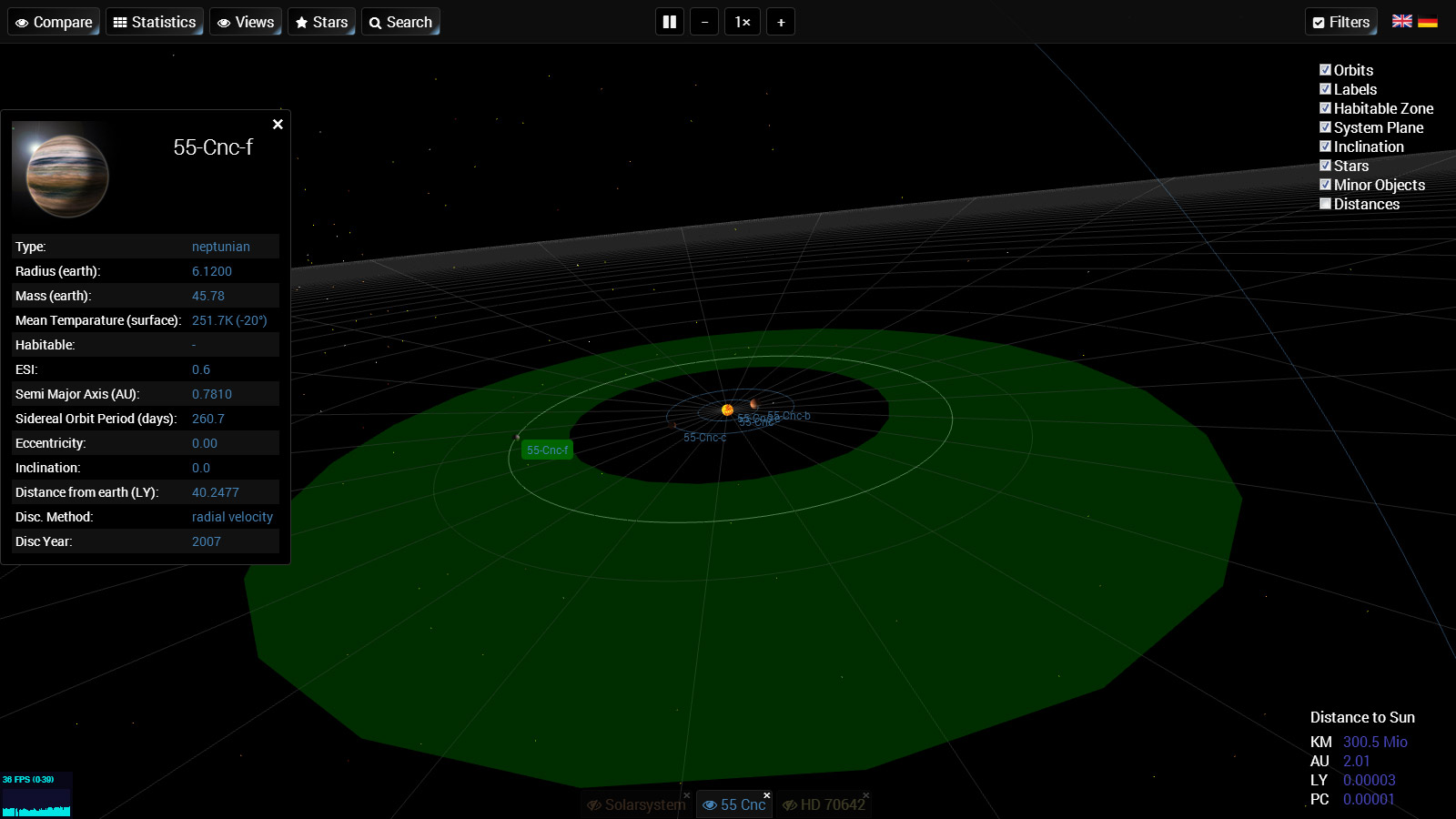This screenshot has height=819, width=1456.
Task: Close the HD 70642 tab
Action: (x=865, y=795)
